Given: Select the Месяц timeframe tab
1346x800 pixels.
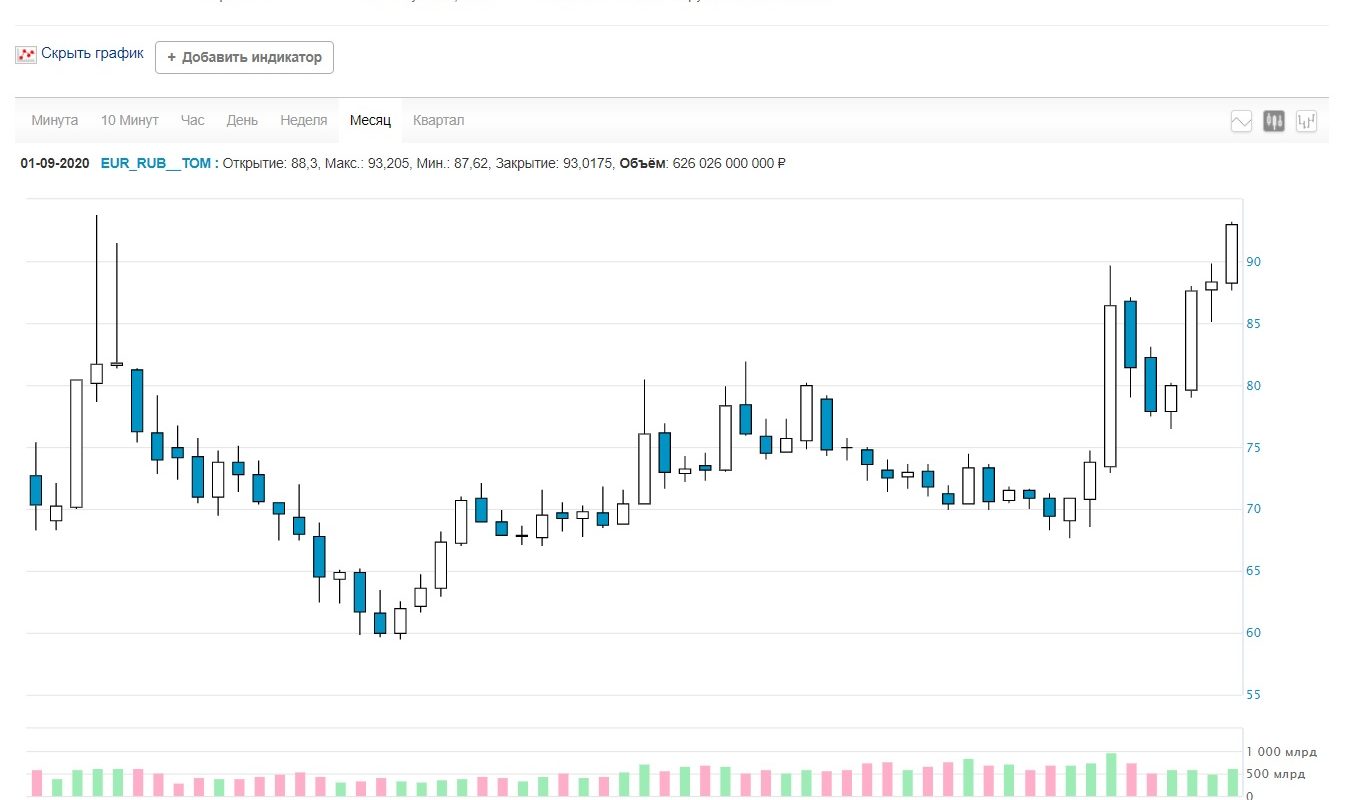Looking at the screenshot, I should tap(370, 120).
